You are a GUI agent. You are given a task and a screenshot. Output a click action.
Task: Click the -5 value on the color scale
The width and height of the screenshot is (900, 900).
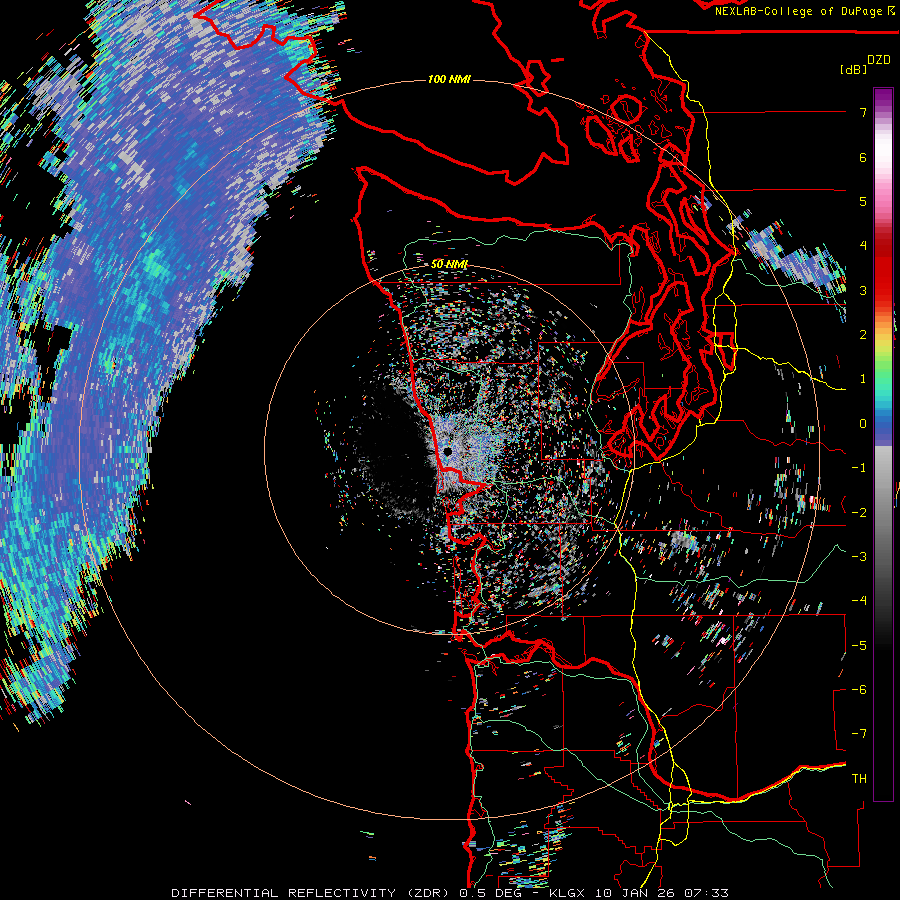point(859,646)
